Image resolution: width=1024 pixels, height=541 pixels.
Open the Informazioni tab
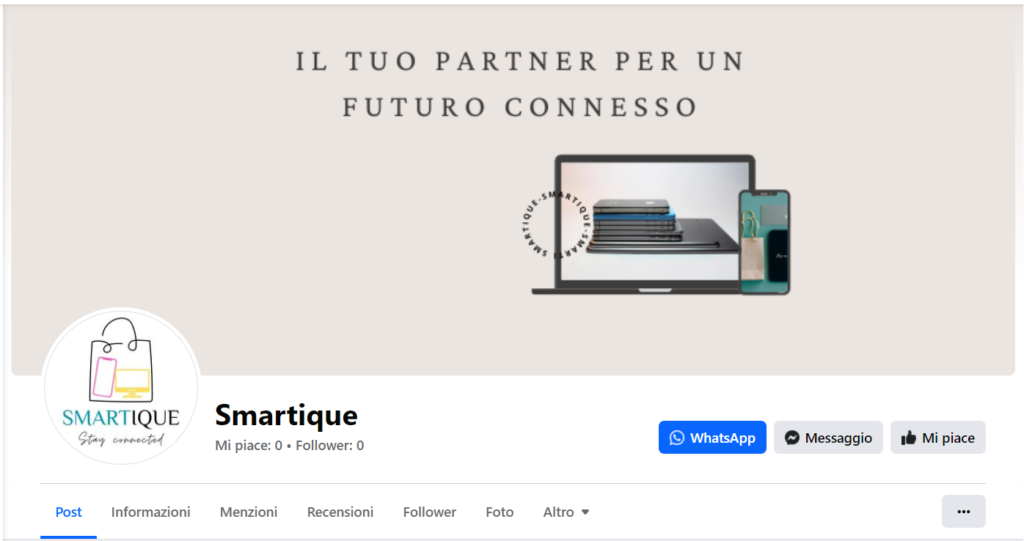point(151,512)
